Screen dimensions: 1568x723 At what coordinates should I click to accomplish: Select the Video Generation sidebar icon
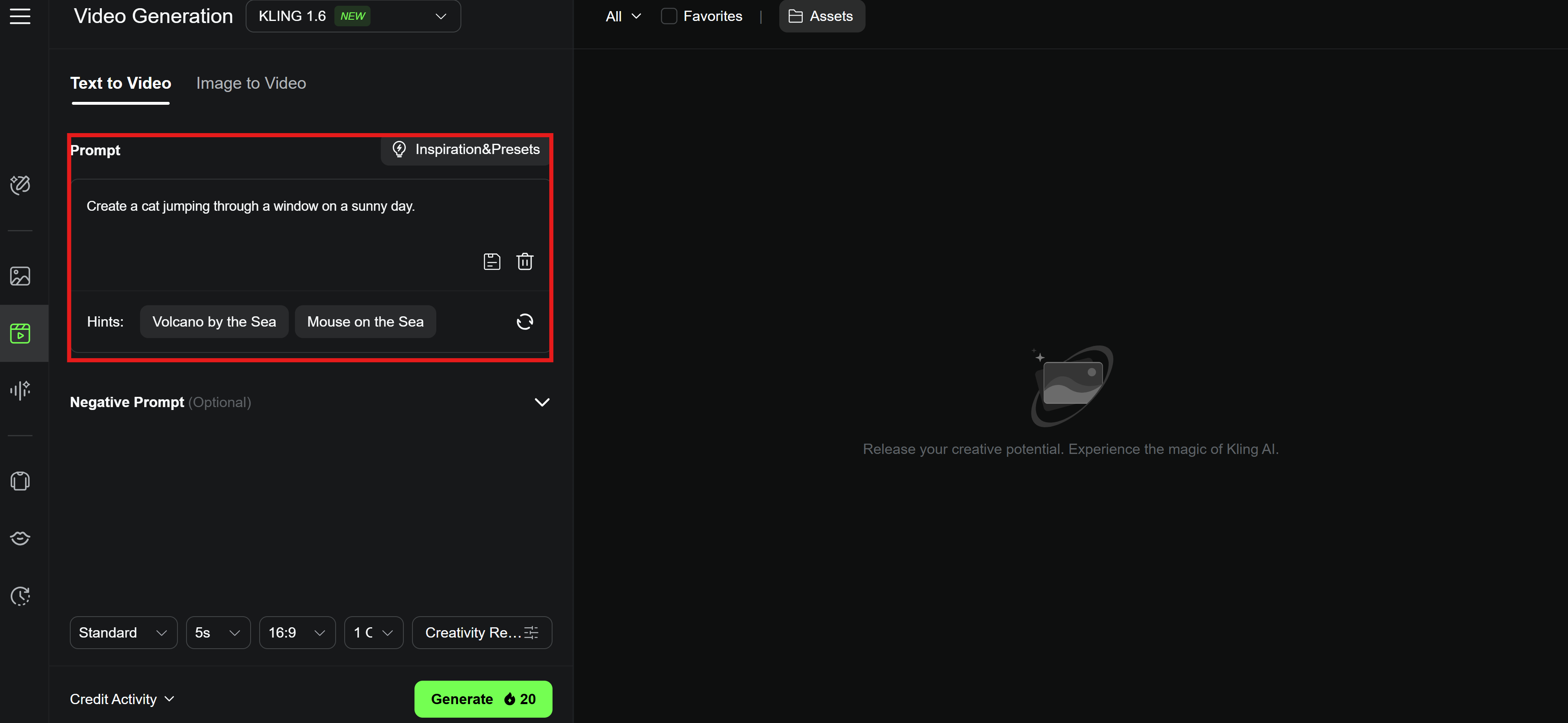[x=19, y=333]
